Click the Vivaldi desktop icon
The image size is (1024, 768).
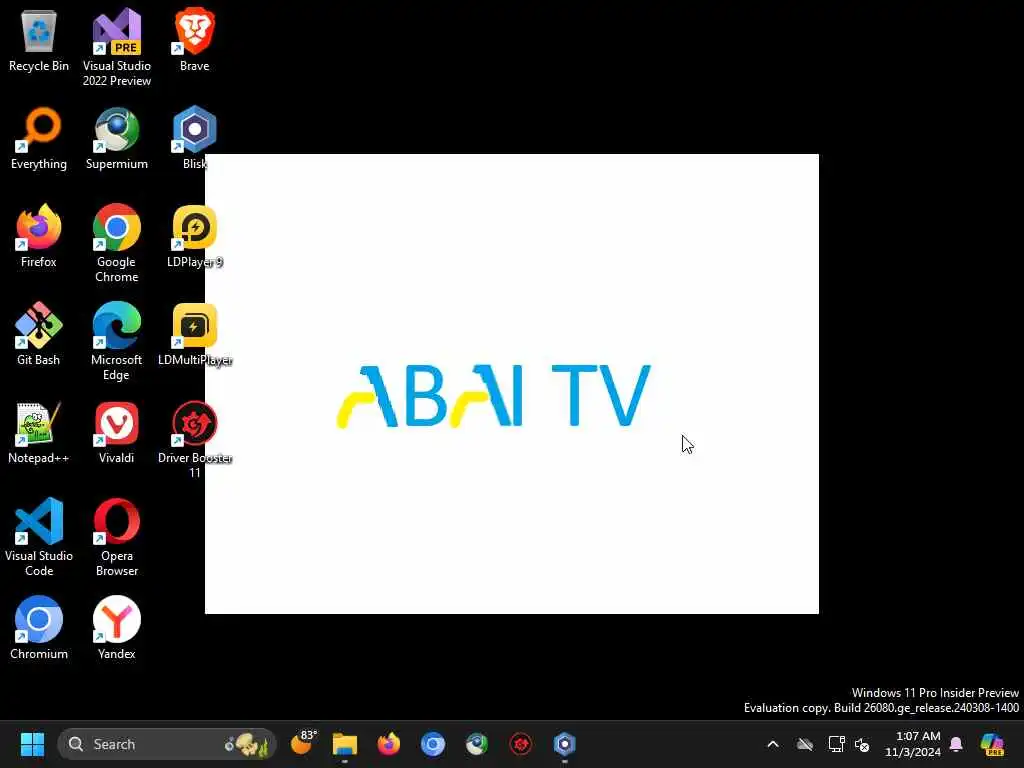pos(116,432)
